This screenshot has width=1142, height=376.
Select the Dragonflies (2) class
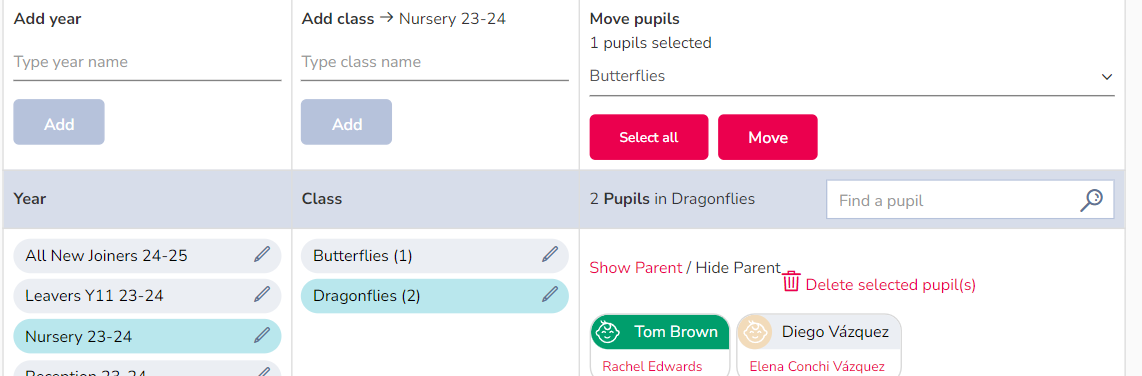pyautogui.click(x=435, y=296)
